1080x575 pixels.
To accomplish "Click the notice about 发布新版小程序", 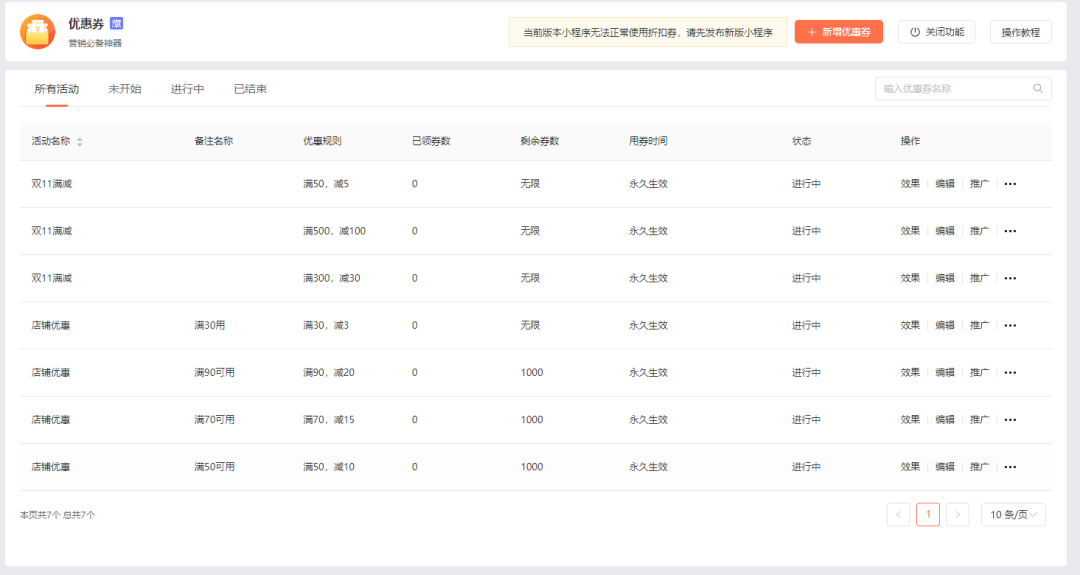I will pyautogui.click(x=647, y=32).
